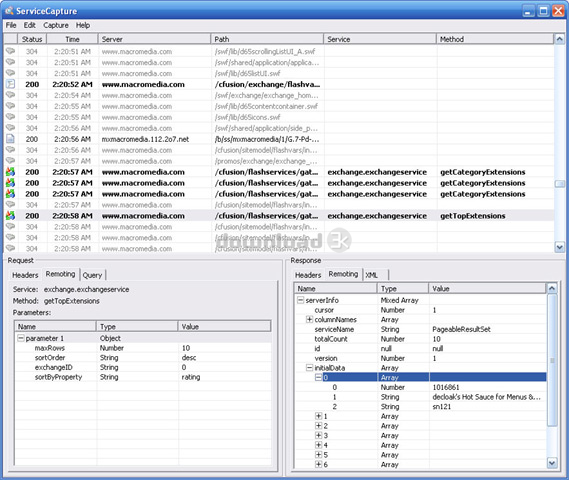Open the Capture menu
The height and width of the screenshot is (480, 569).
click(x=56, y=25)
